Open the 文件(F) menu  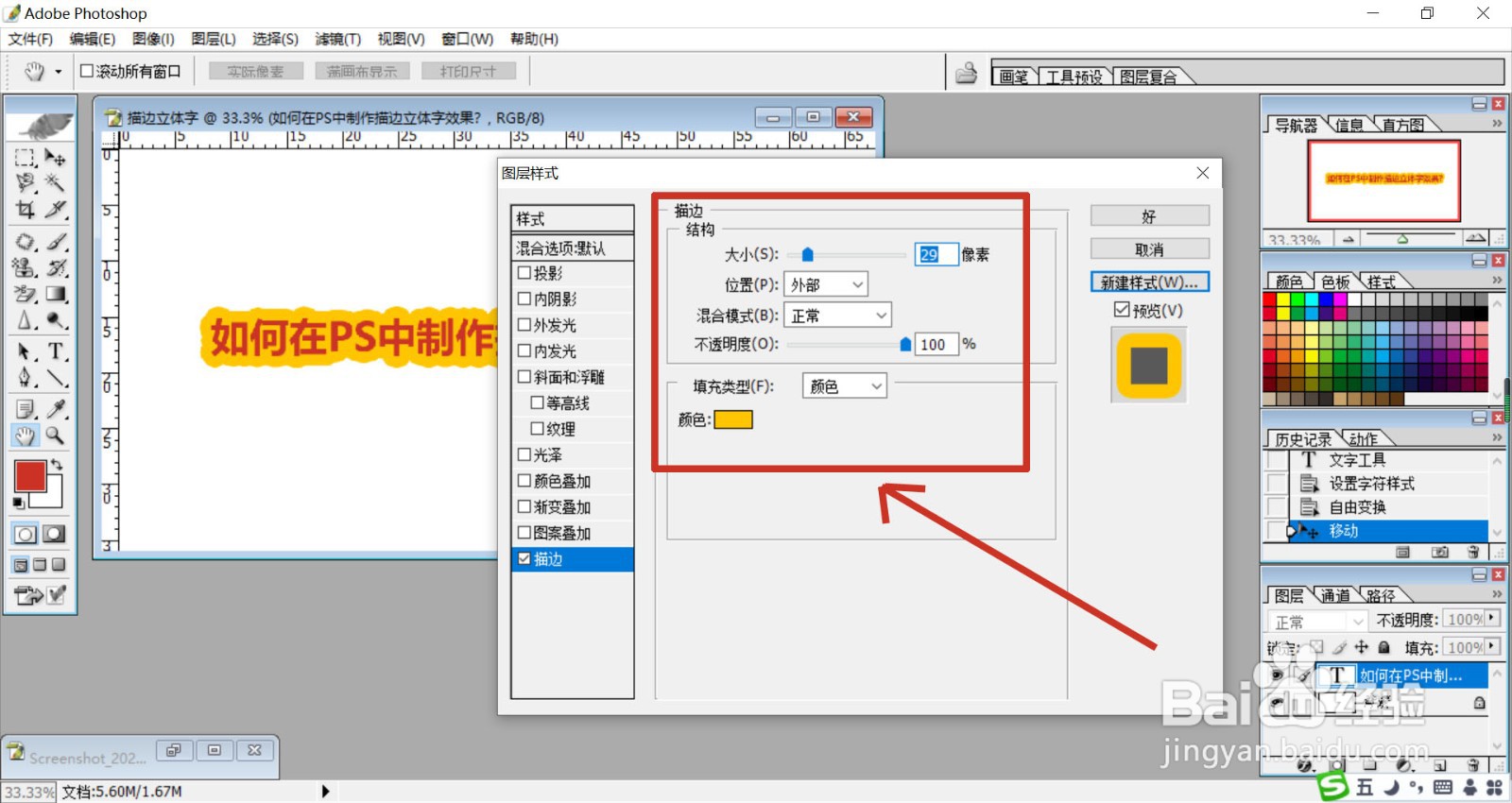(30, 39)
